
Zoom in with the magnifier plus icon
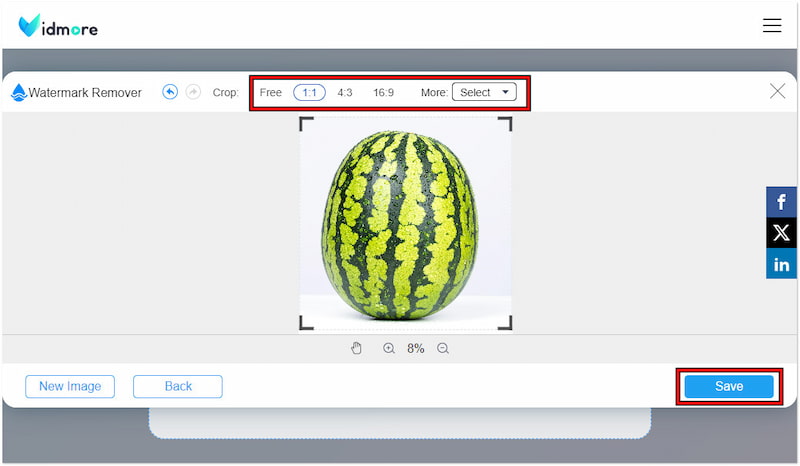[x=389, y=349]
